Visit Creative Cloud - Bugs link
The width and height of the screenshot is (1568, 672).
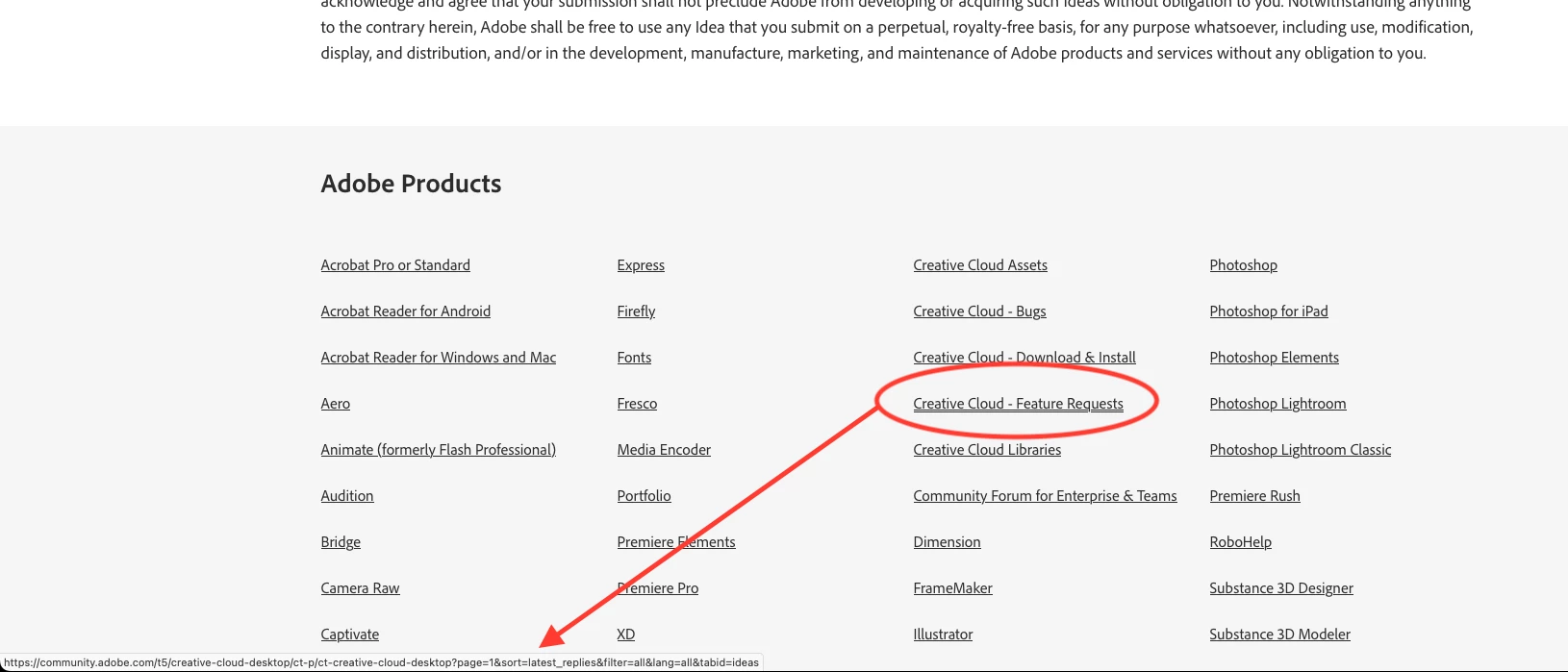tap(979, 311)
